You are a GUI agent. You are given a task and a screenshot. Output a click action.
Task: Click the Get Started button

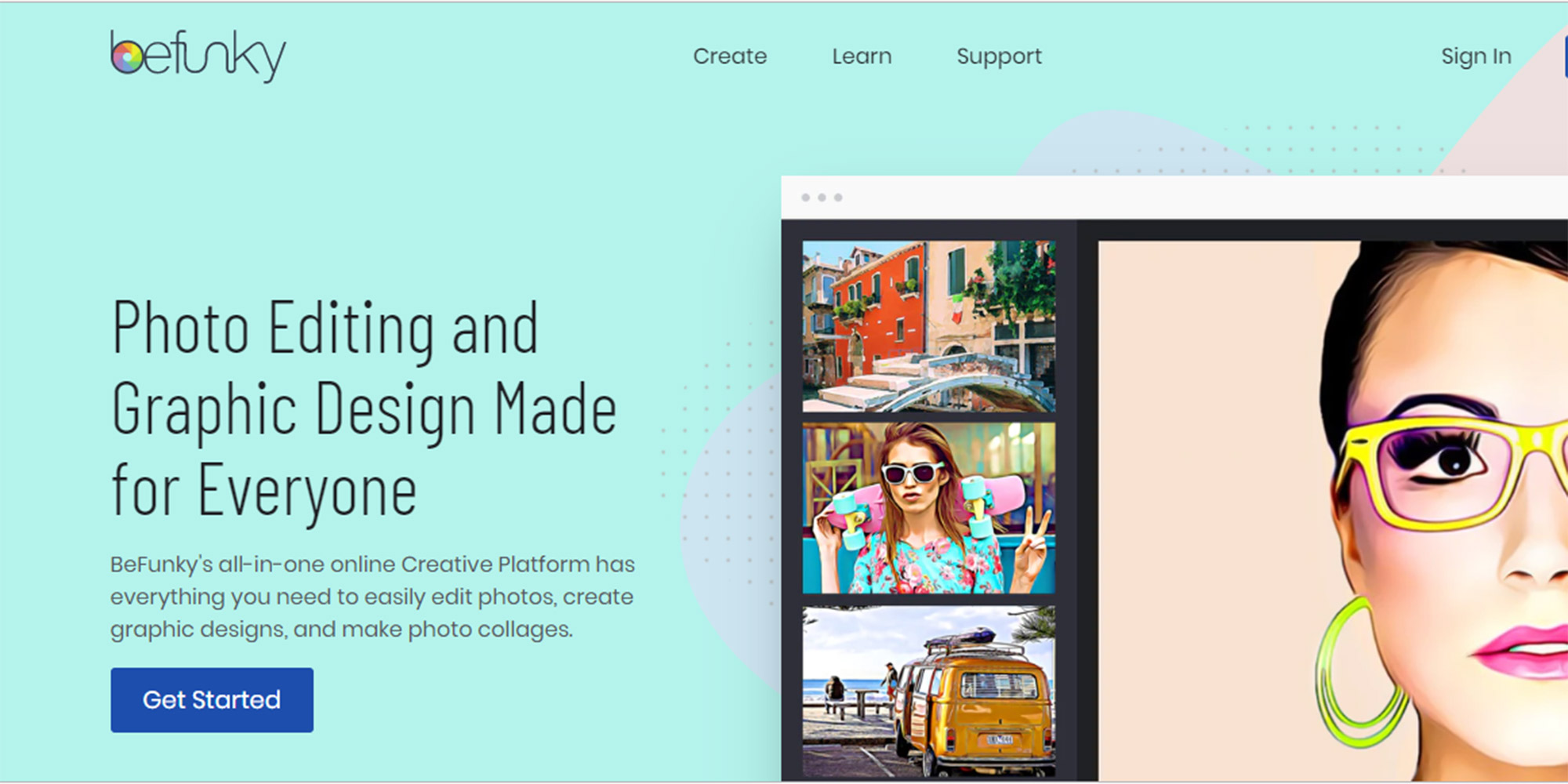pyautogui.click(x=212, y=700)
